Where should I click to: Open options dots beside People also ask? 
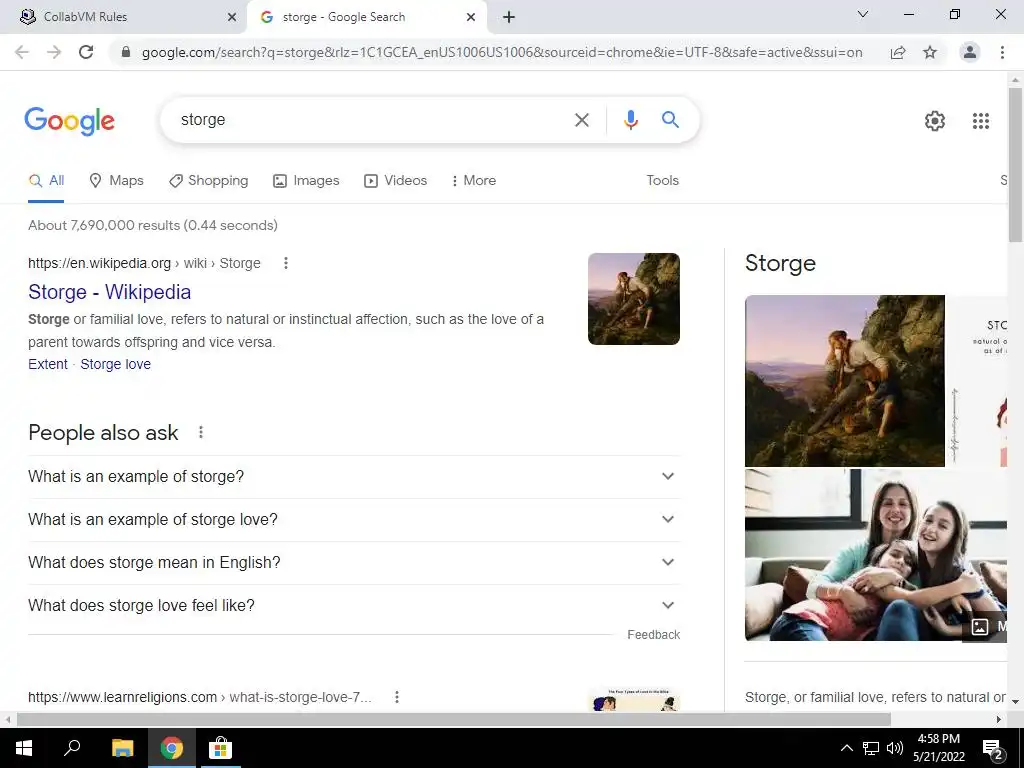tap(201, 432)
